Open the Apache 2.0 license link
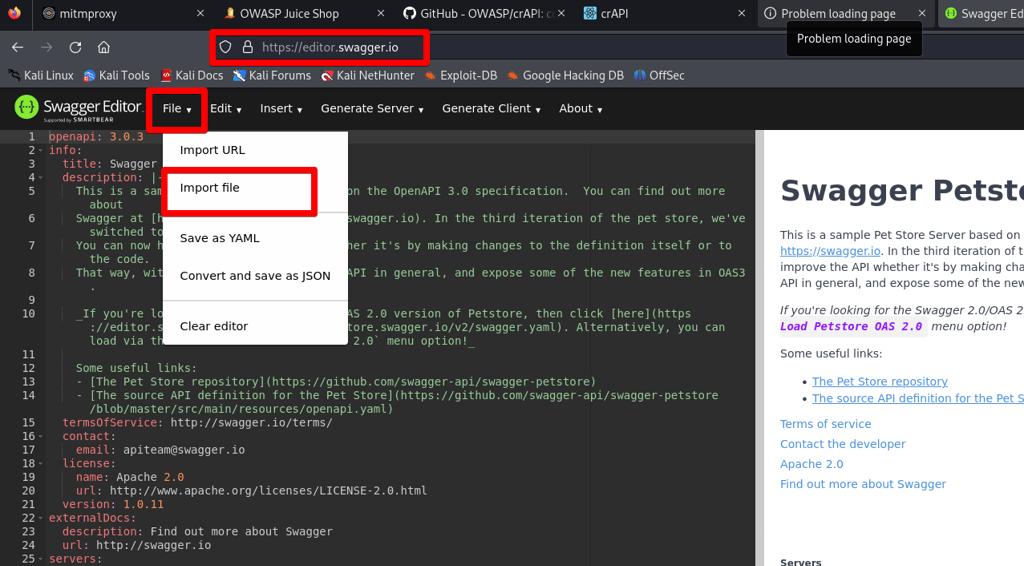Image resolution: width=1024 pixels, height=566 pixels. pyautogui.click(x=811, y=464)
